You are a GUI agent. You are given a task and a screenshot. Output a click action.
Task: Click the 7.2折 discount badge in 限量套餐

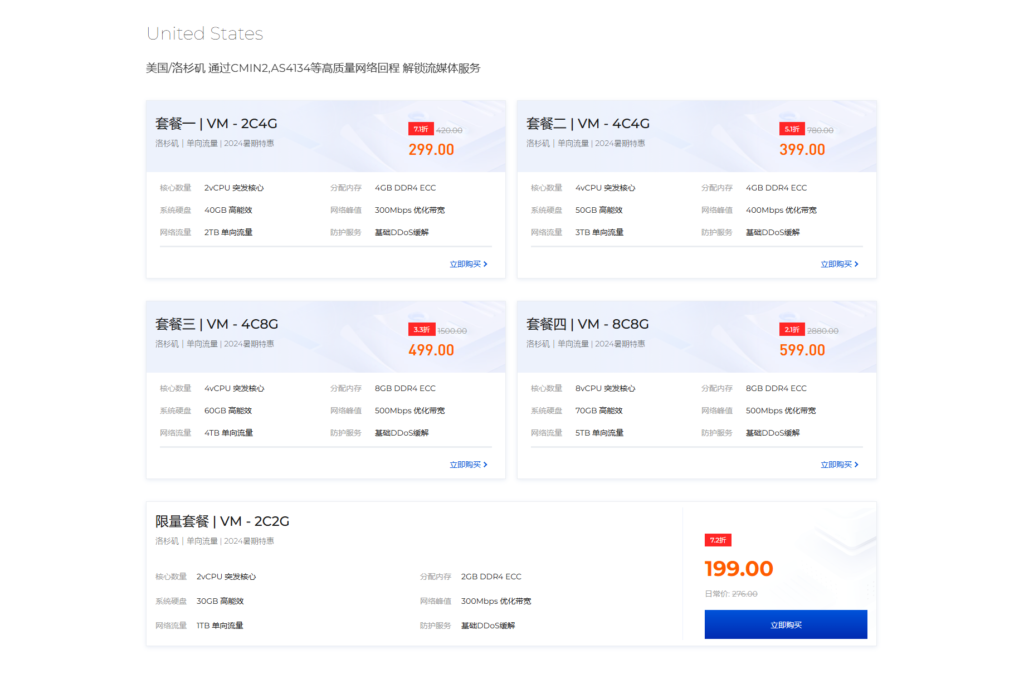[x=718, y=540]
